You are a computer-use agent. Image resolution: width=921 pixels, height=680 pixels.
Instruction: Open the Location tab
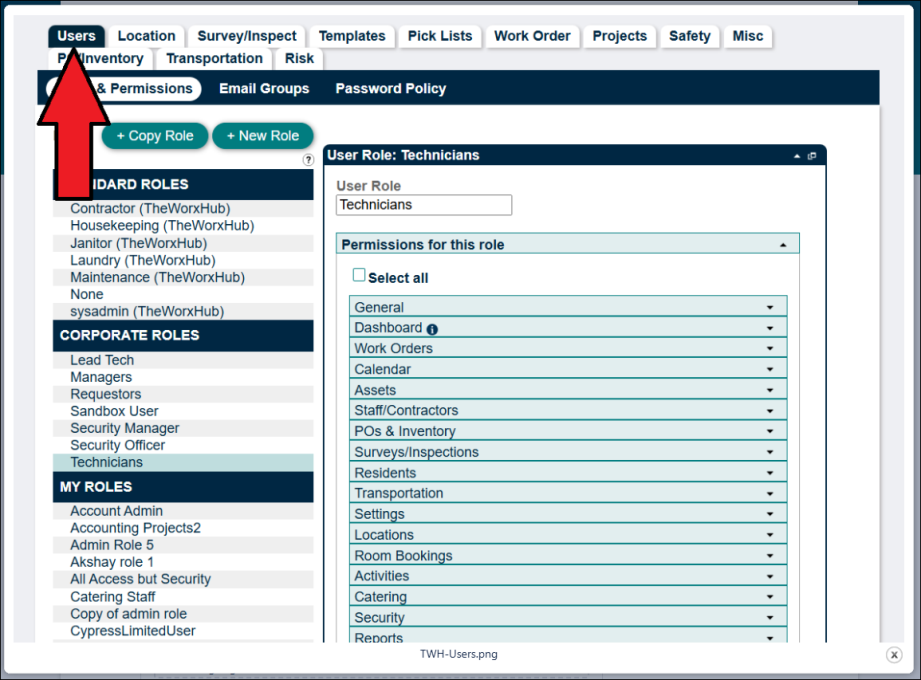pos(146,36)
